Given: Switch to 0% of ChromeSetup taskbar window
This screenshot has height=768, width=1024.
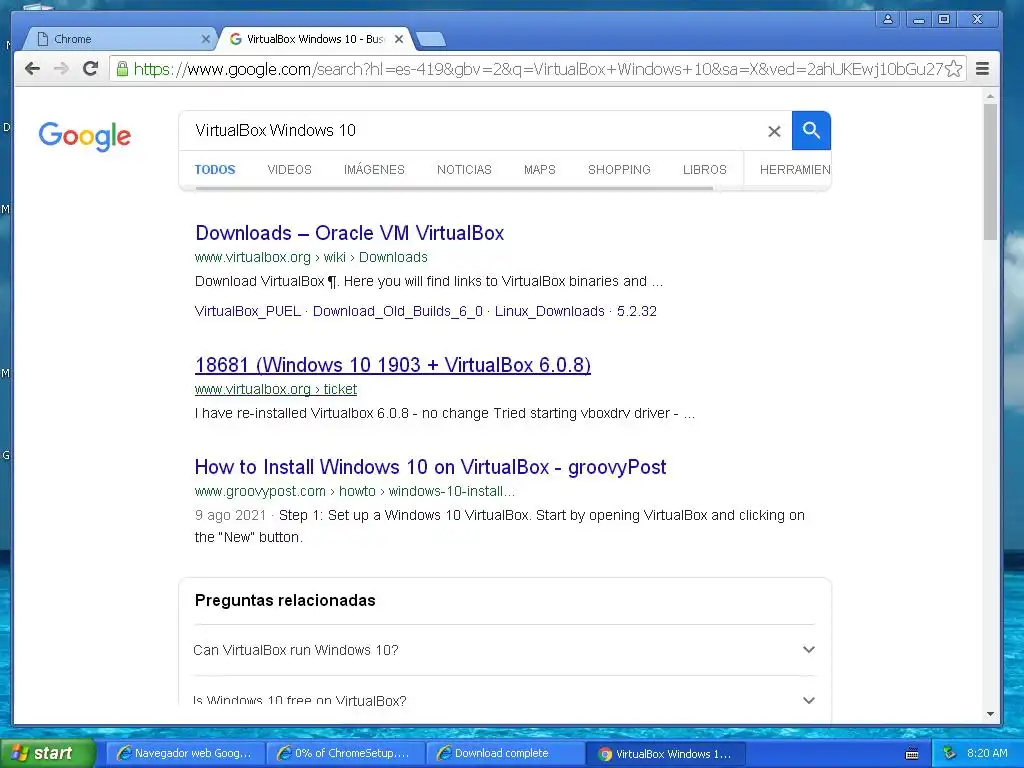Looking at the screenshot, I should pyautogui.click(x=345, y=753).
